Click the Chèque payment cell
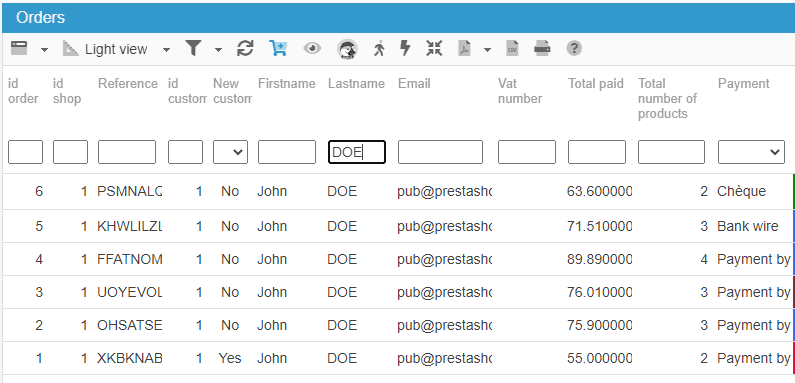The image size is (795, 383). coord(741,191)
